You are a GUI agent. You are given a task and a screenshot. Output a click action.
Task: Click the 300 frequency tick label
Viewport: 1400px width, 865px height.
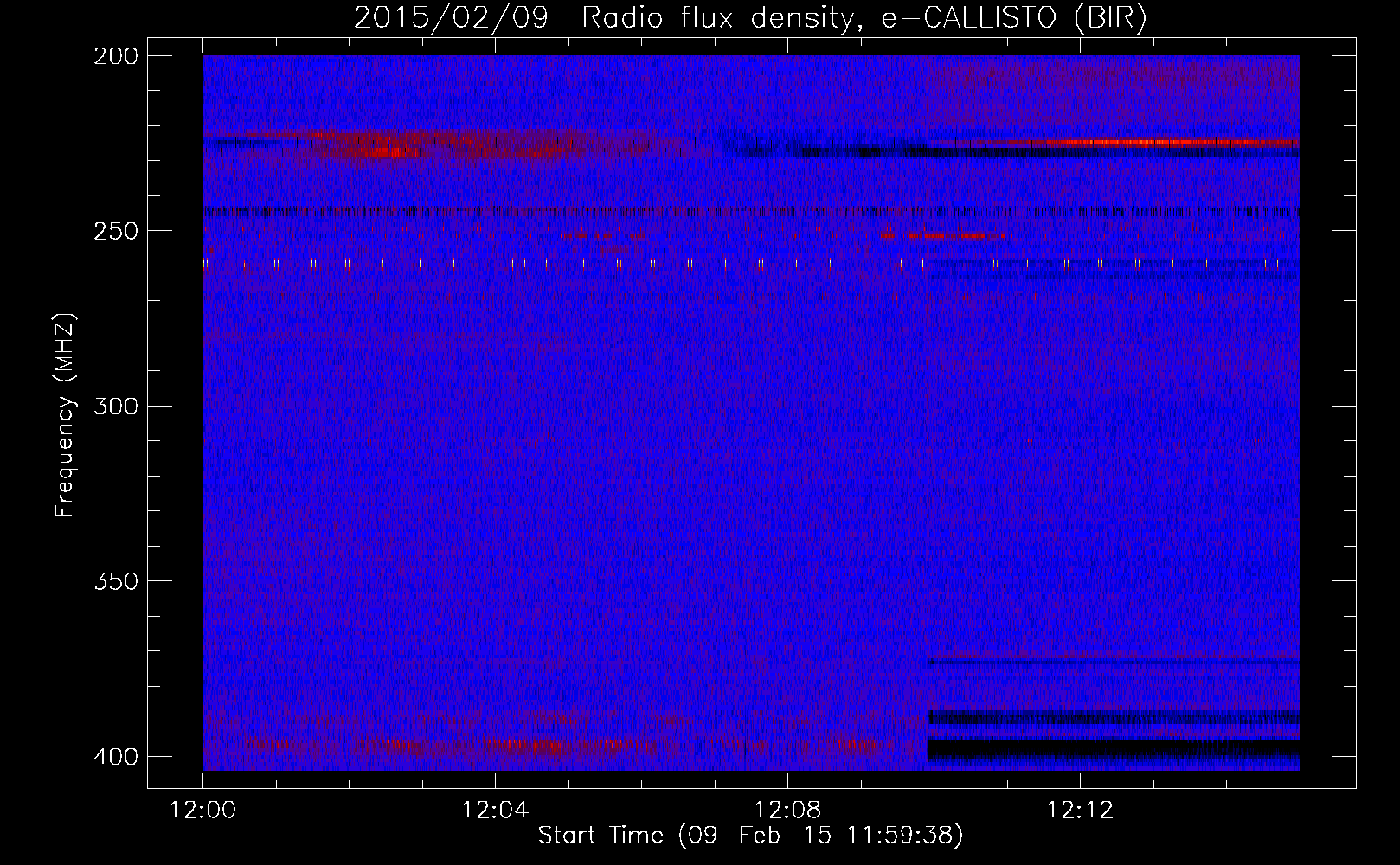tap(116, 406)
